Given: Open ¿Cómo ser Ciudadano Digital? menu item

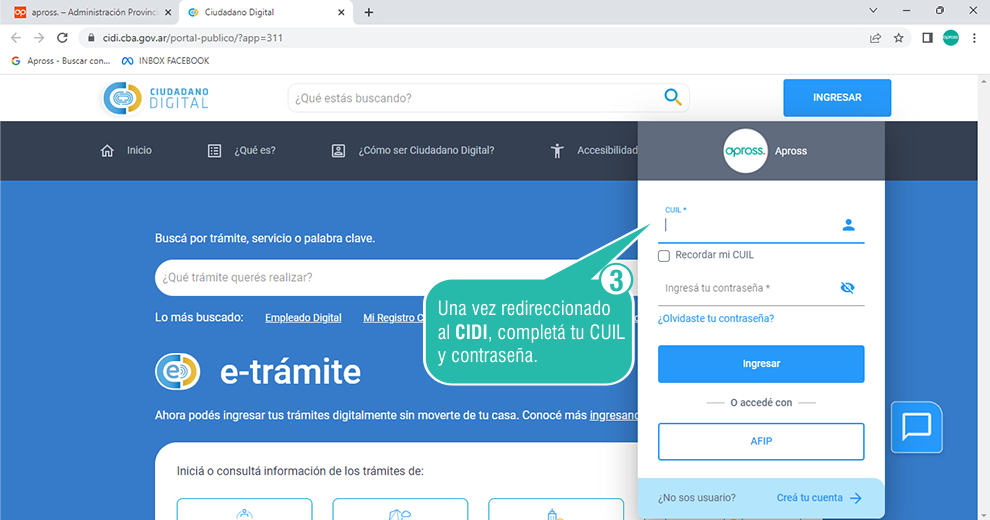Looking at the screenshot, I should [413, 151].
